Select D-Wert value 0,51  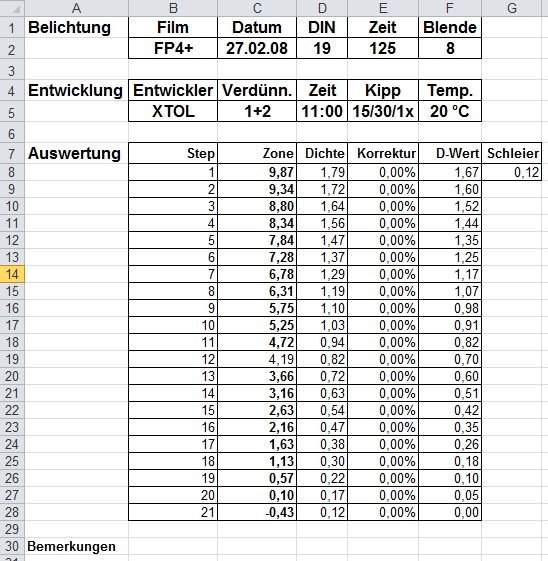pyautogui.click(x=450, y=393)
